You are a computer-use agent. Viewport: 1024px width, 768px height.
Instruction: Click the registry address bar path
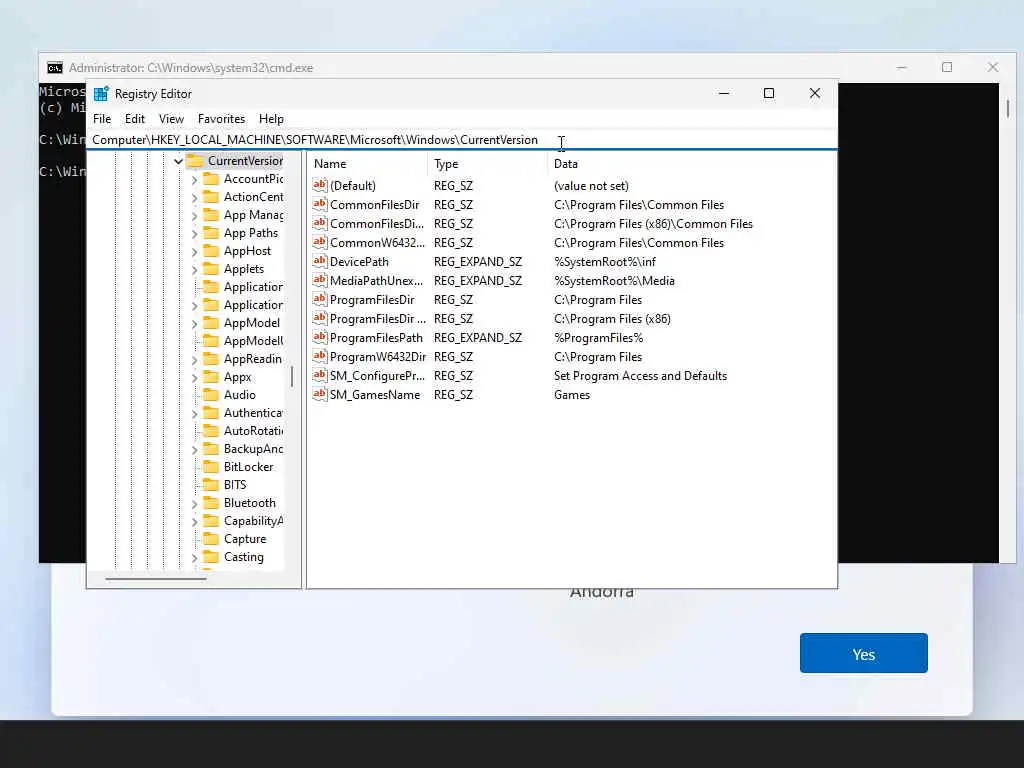(x=315, y=140)
